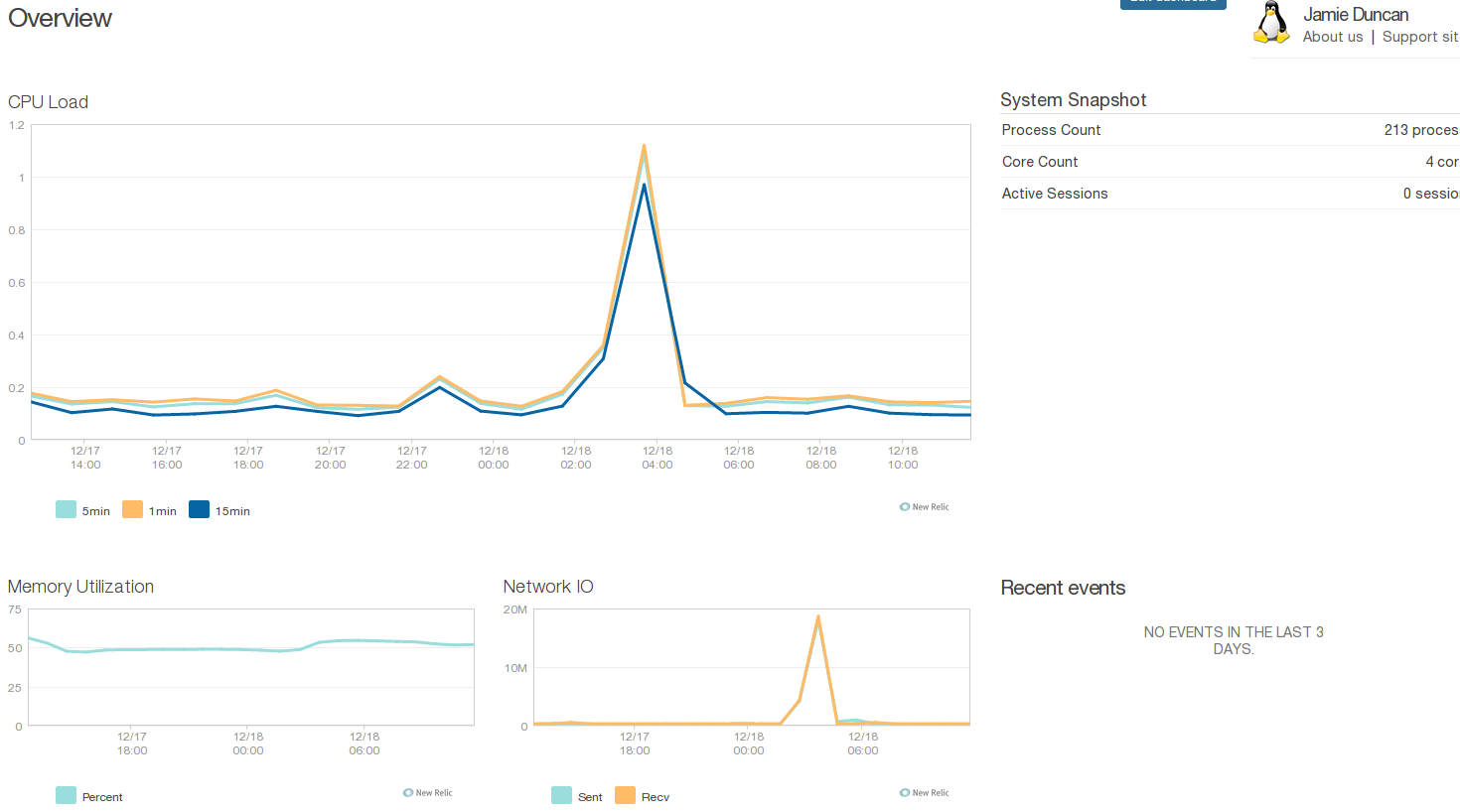Open the Support site link
Viewport: 1460px width, 812px height.
pyautogui.click(x=1419, y=37)
